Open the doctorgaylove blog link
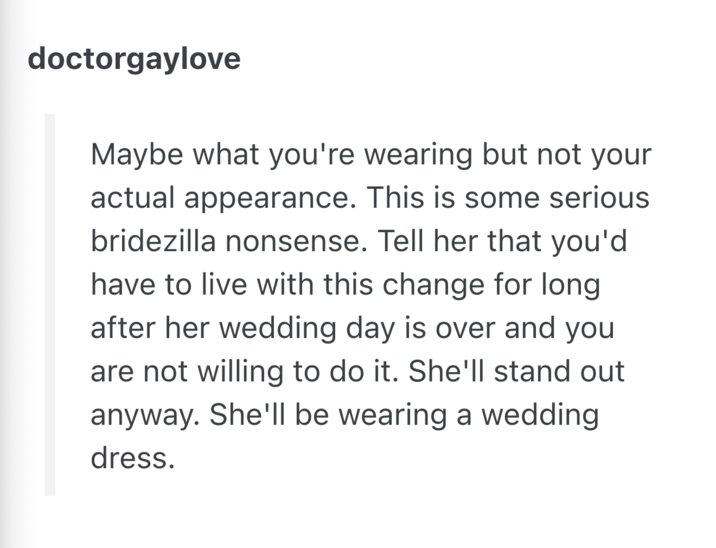The image size is (716, 548). 134,59
